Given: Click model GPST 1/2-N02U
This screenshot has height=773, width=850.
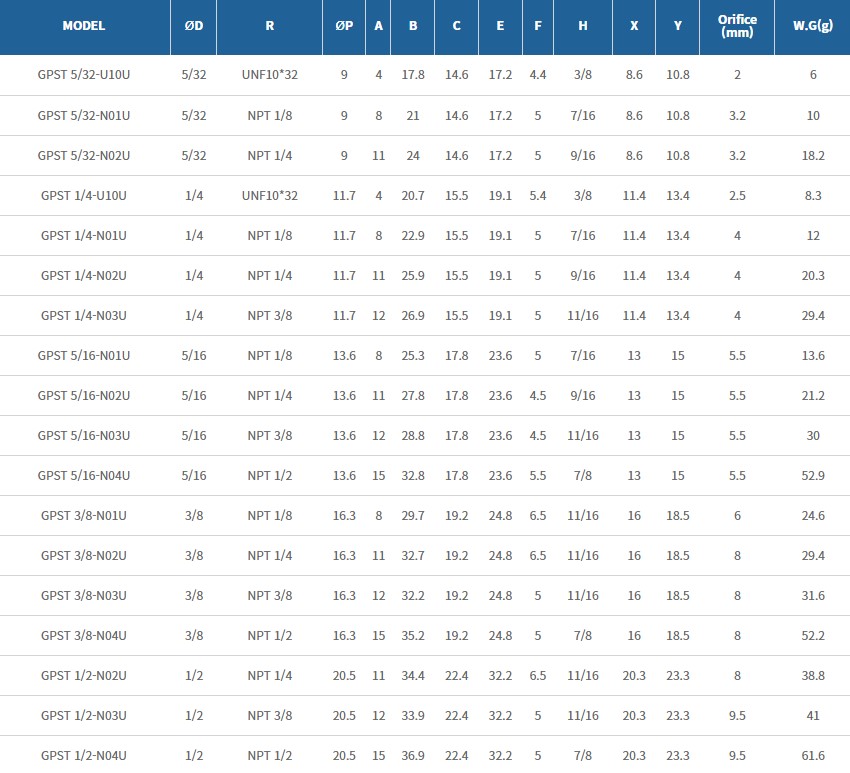Looking at the screenshot, I should click(x=84, y=675).
